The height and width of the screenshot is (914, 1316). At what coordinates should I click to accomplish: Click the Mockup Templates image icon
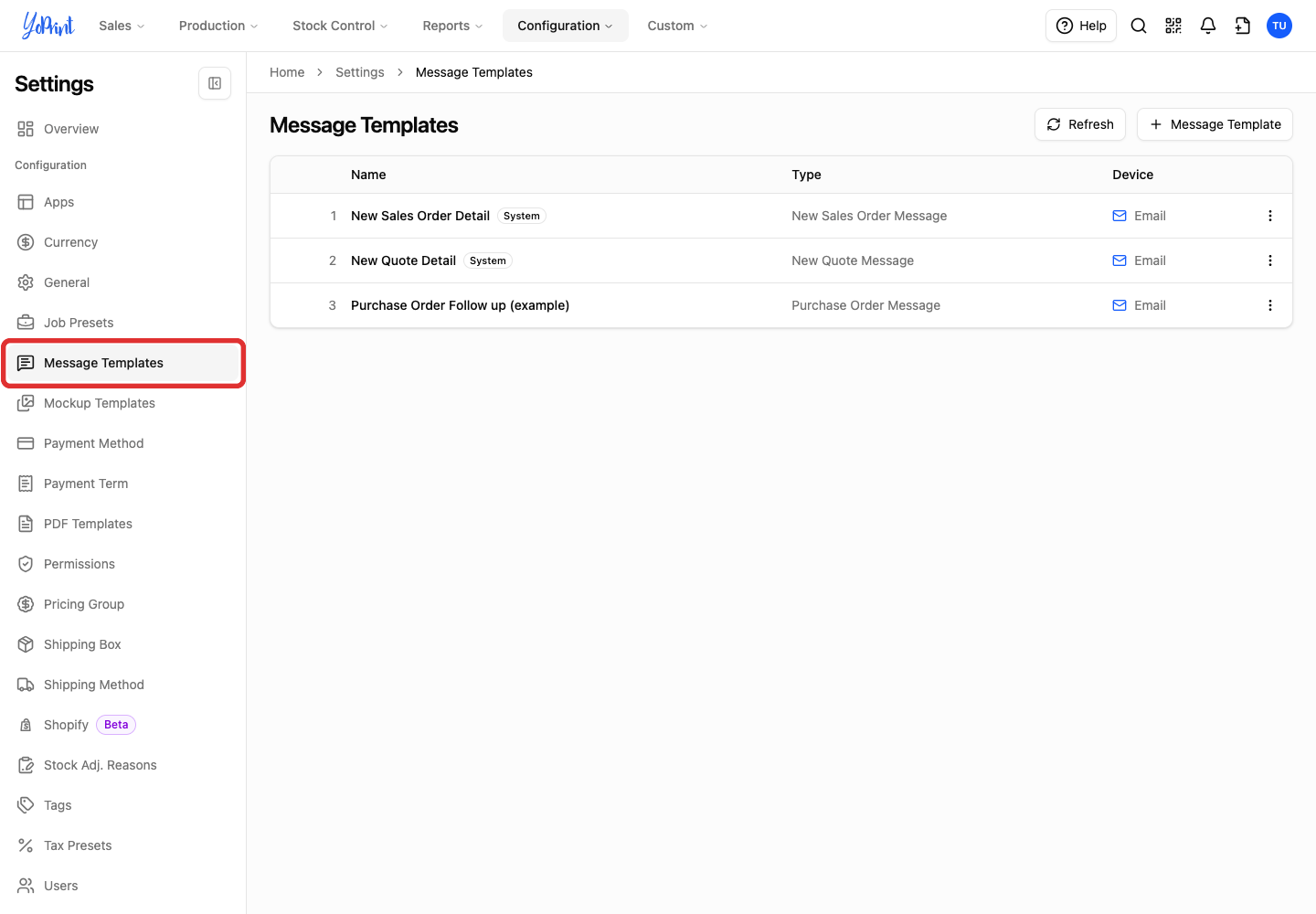[x=26, y=403]
